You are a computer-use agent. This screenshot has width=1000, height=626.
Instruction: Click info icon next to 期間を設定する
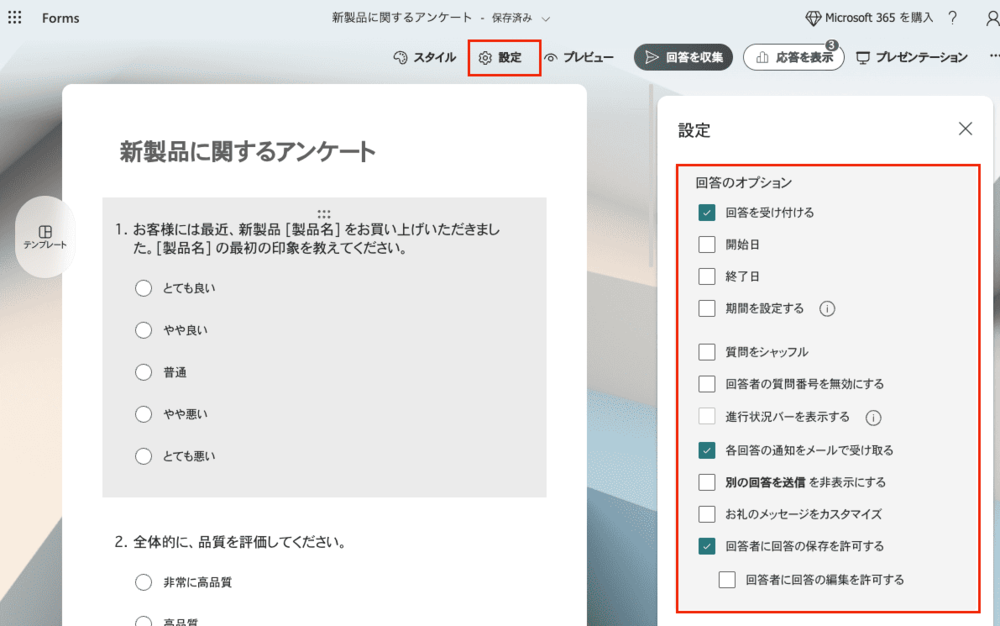pos(827,309)
